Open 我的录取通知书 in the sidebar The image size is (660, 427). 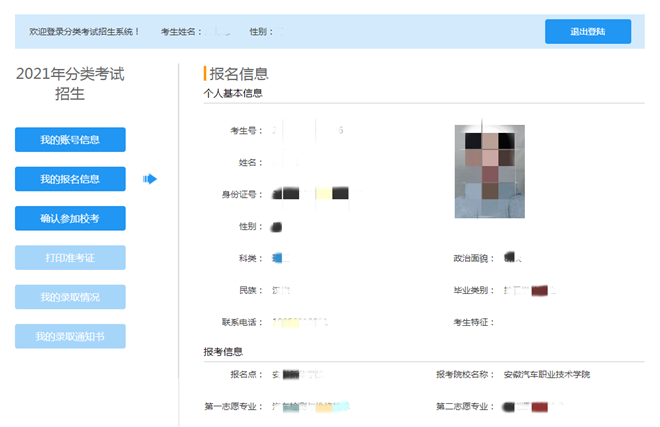[x=70, y=336]
